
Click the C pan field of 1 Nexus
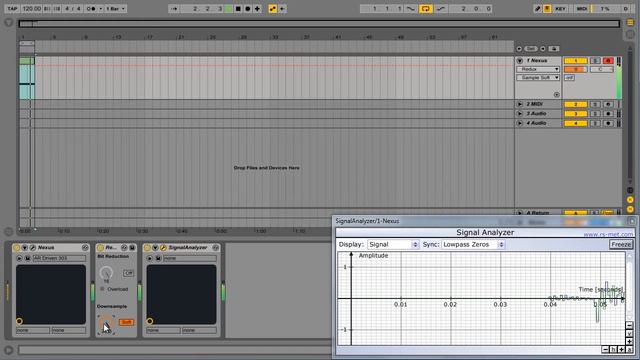point(601,69)
